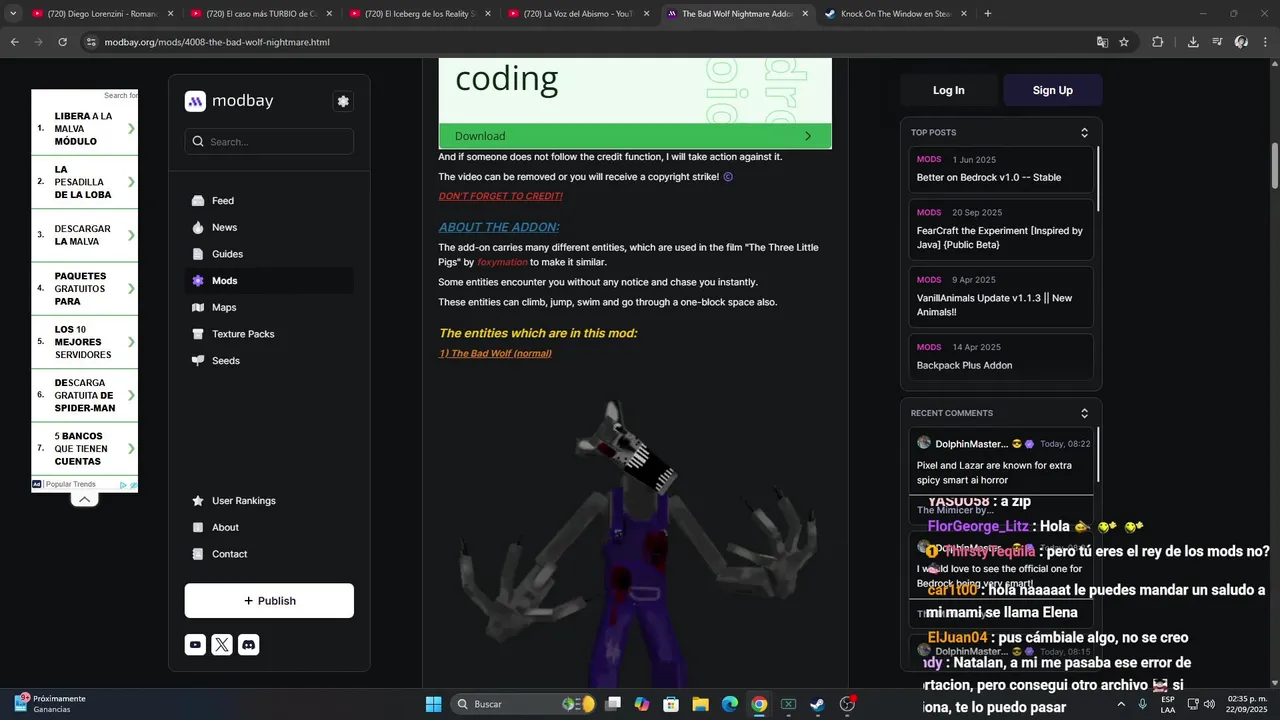
Task: Switch to the 'El Iceberg de los Reality' tab
Action: click(420, 14)
